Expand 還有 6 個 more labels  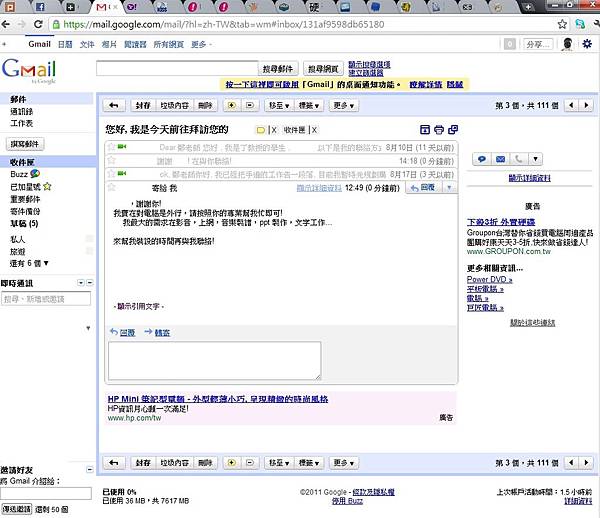click(x=29, y=263)
